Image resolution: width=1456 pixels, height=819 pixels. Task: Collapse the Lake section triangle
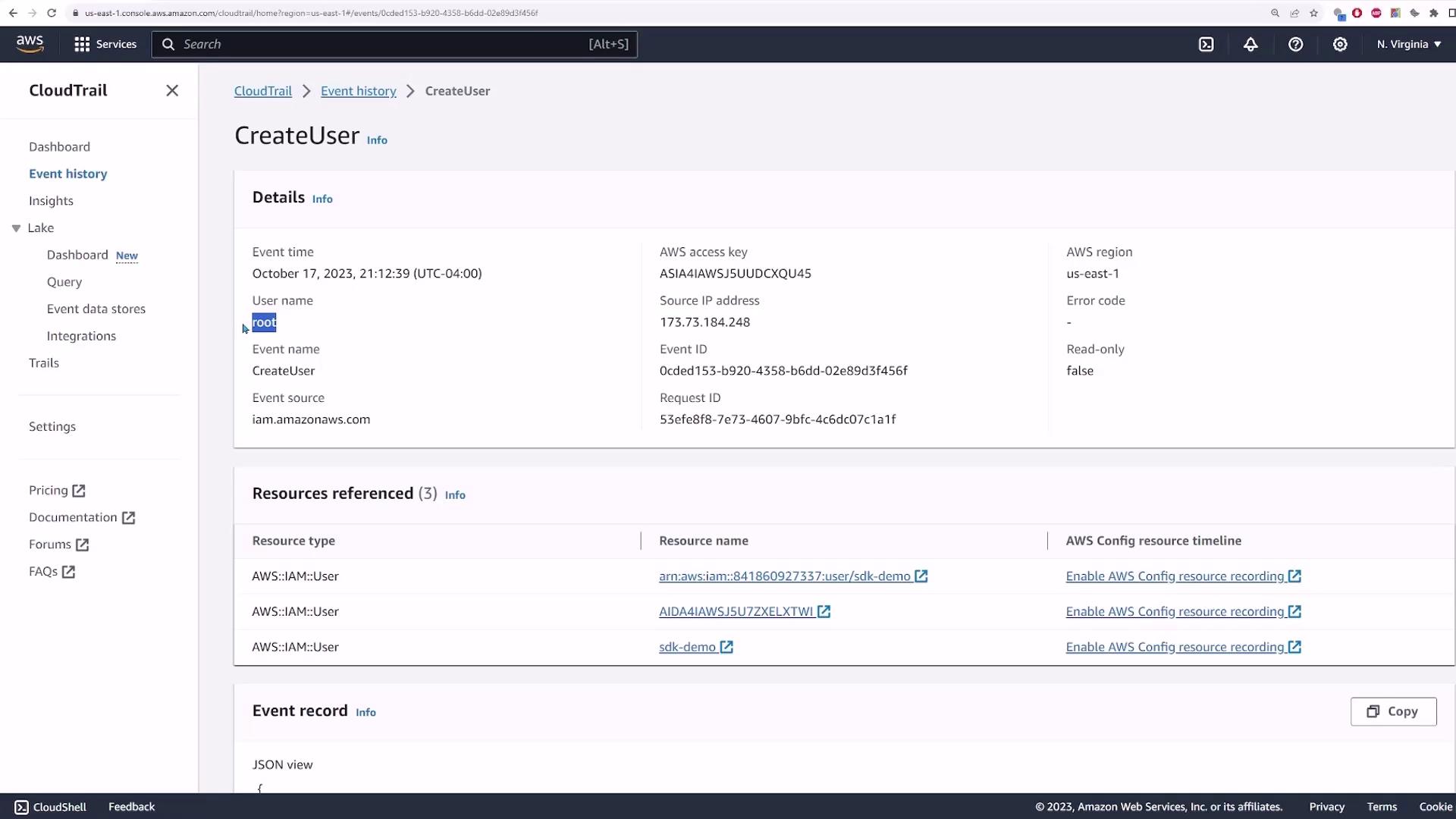tap(16, 228)
